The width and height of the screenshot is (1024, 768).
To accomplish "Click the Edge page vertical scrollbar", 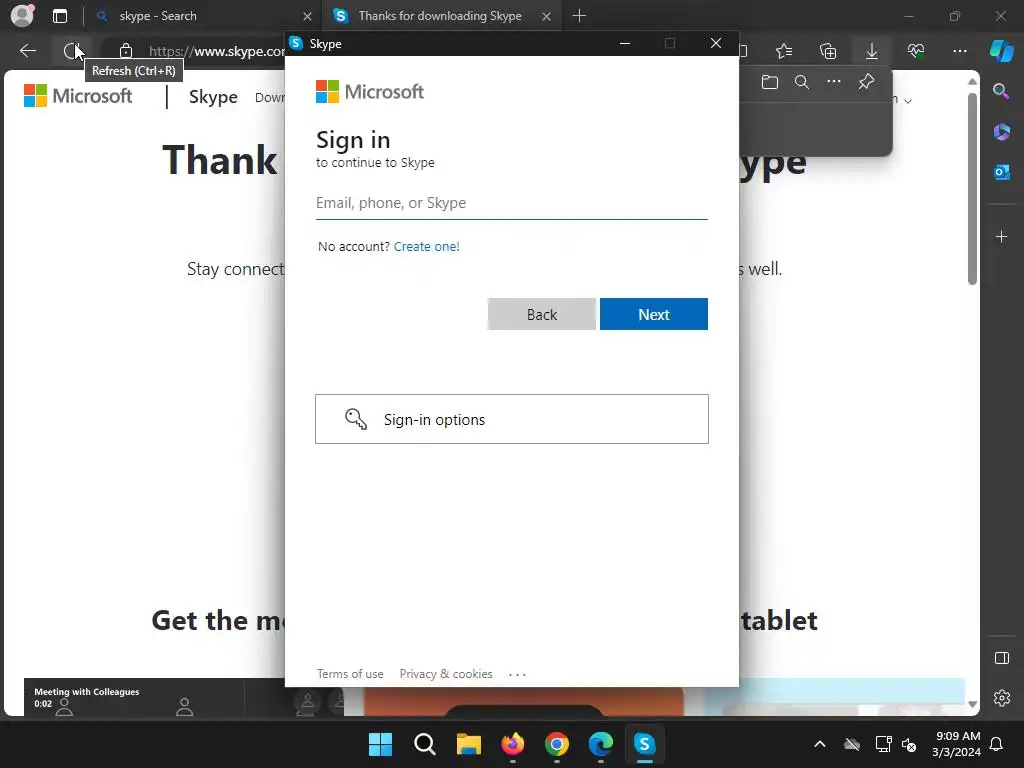I will [972, 189].
